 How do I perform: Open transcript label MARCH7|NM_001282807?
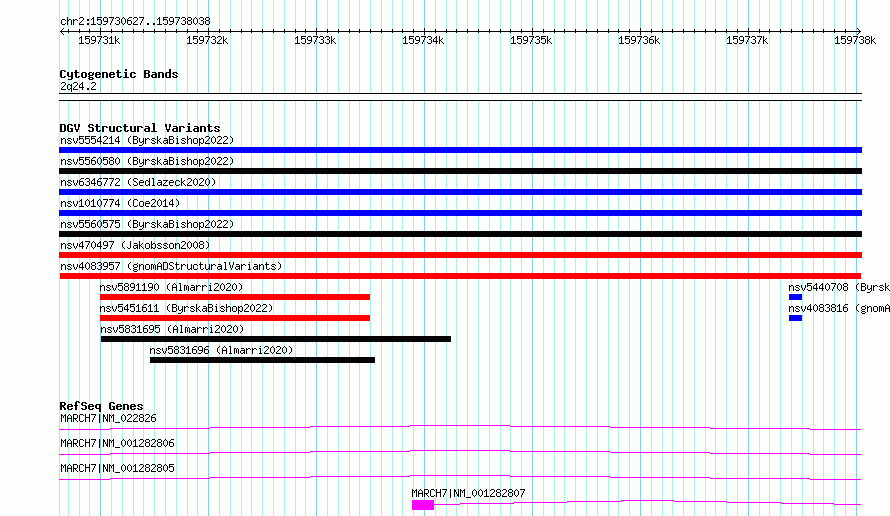(x=468, y=493)
